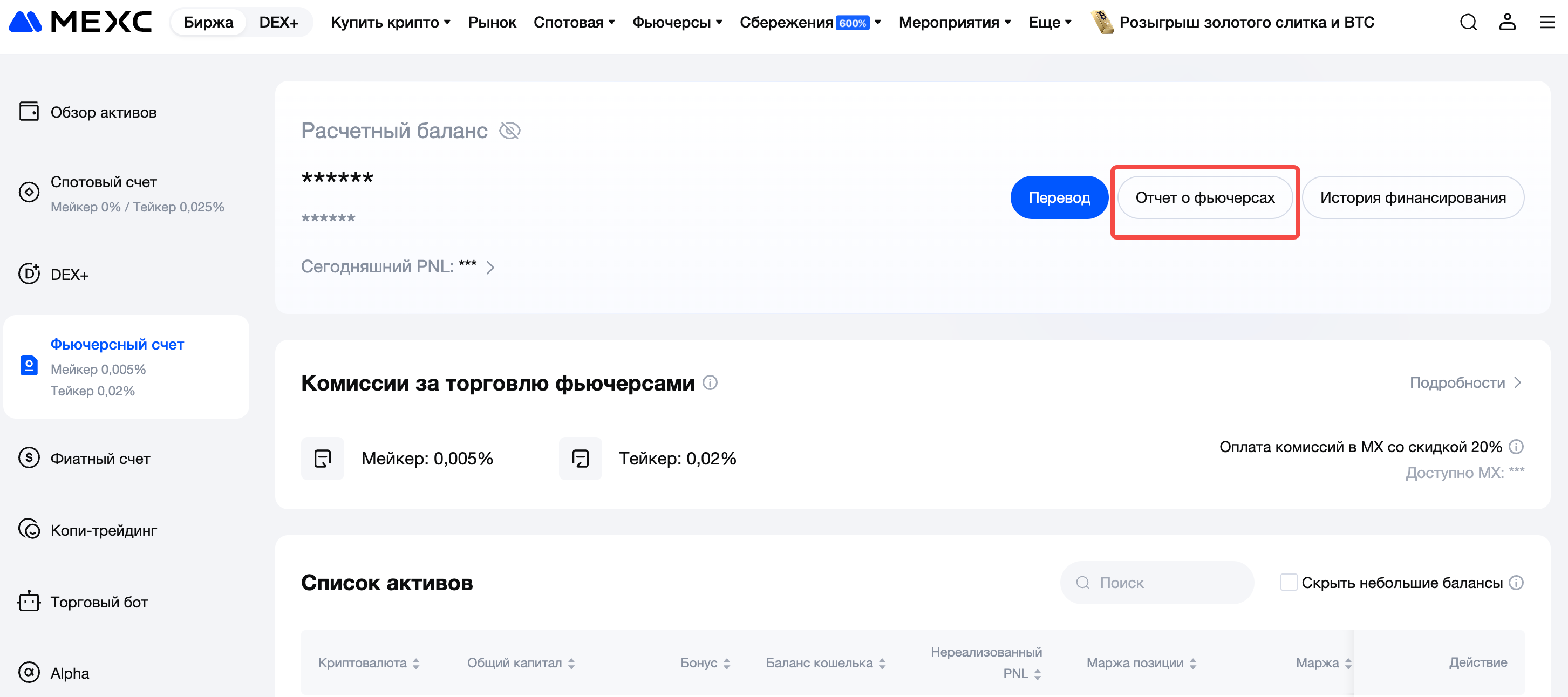Expand the Сбережения 600% dropdown
Viewport: 1568px width, 697px height.
[810, 23]
